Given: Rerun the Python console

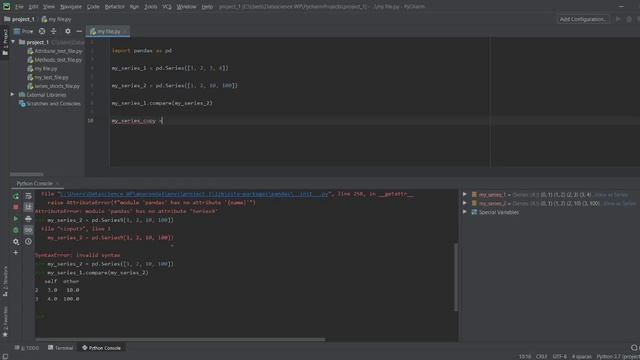Looking at the screenshot, I should (x=16, y=196).
